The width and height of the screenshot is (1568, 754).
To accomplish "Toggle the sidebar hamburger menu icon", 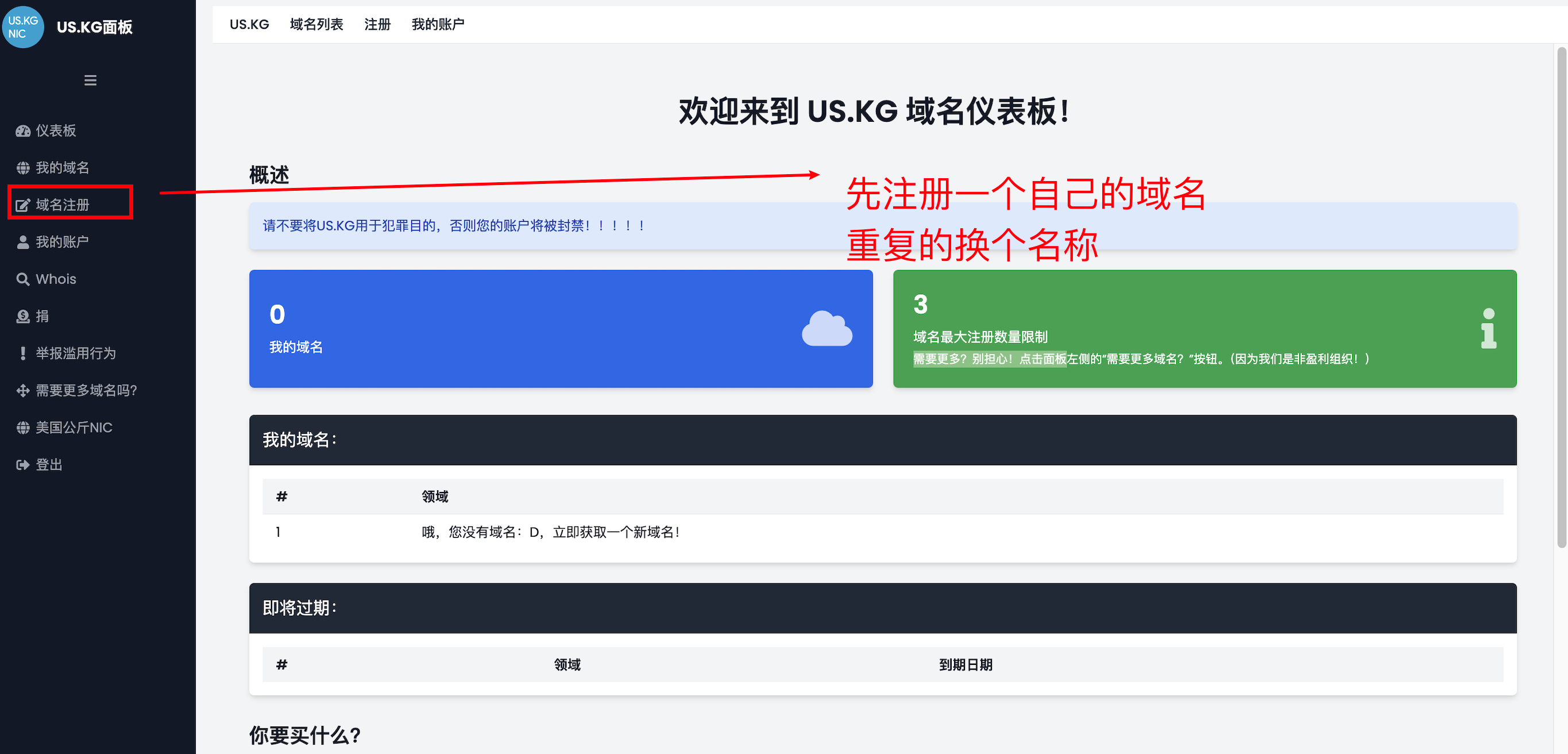I will click(x=90, y=80).
